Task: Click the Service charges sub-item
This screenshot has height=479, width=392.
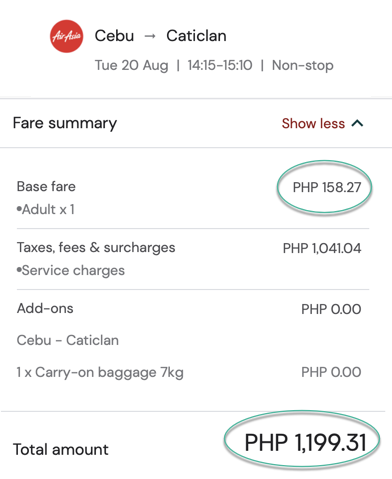Action: tap(71, 270)
